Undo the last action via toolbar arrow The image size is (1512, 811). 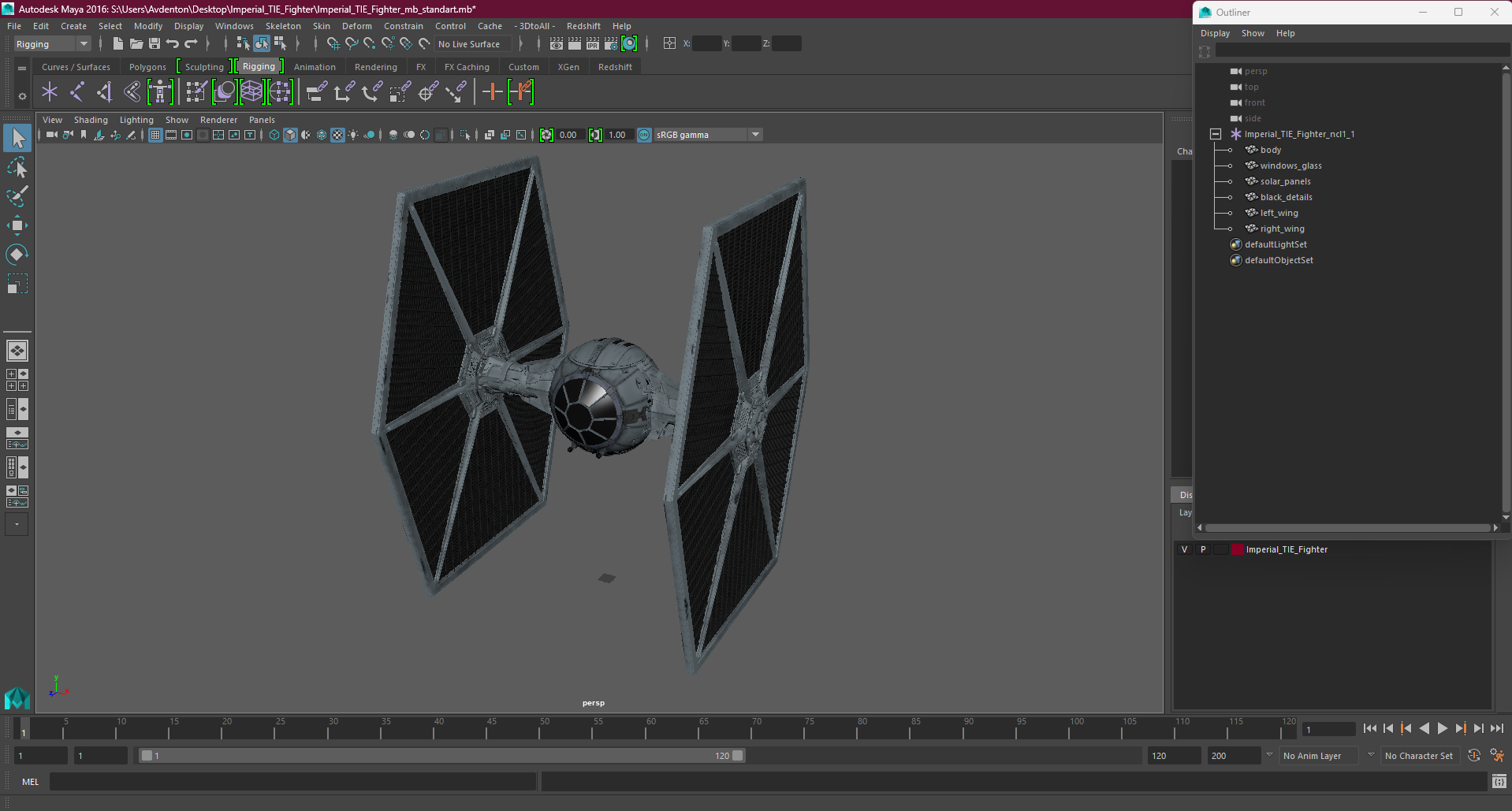(173, 44)
